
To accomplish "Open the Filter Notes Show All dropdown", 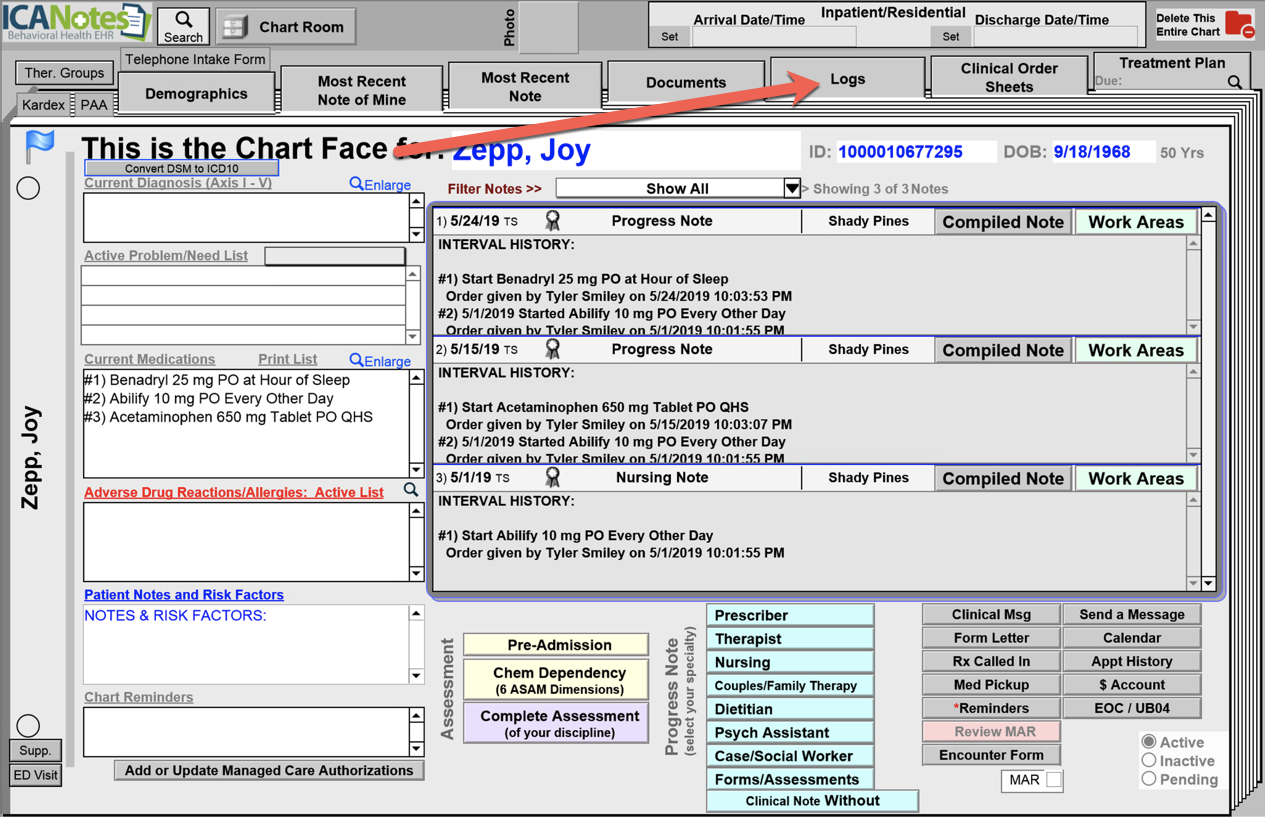I will (791, 188).
